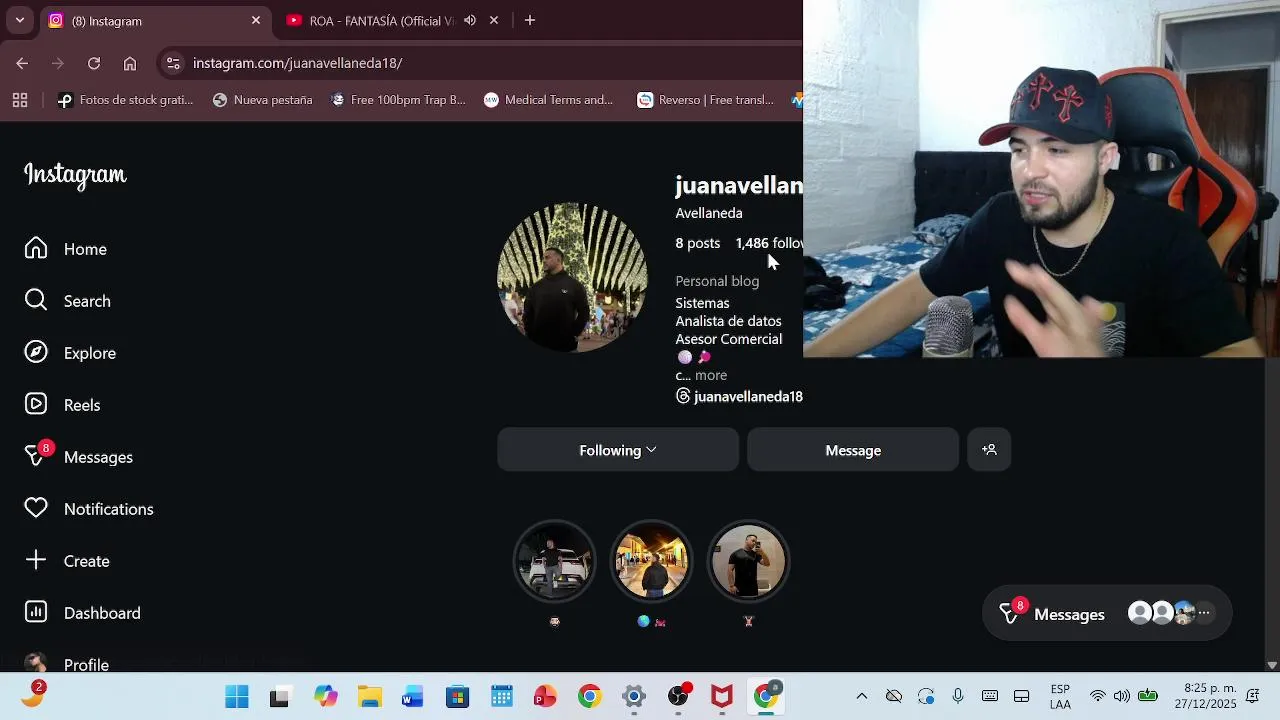This screenshot has width=1280, height=720.
Task: Open the night street story highlight
Action: 651,562
